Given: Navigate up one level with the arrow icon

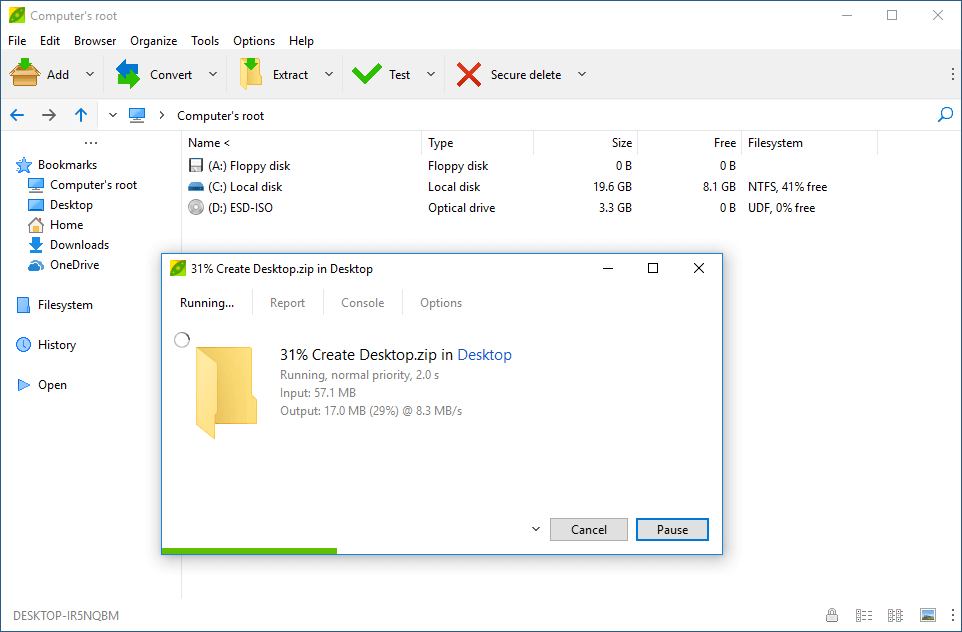Looking at the screenshot, I should click(81, 114).
